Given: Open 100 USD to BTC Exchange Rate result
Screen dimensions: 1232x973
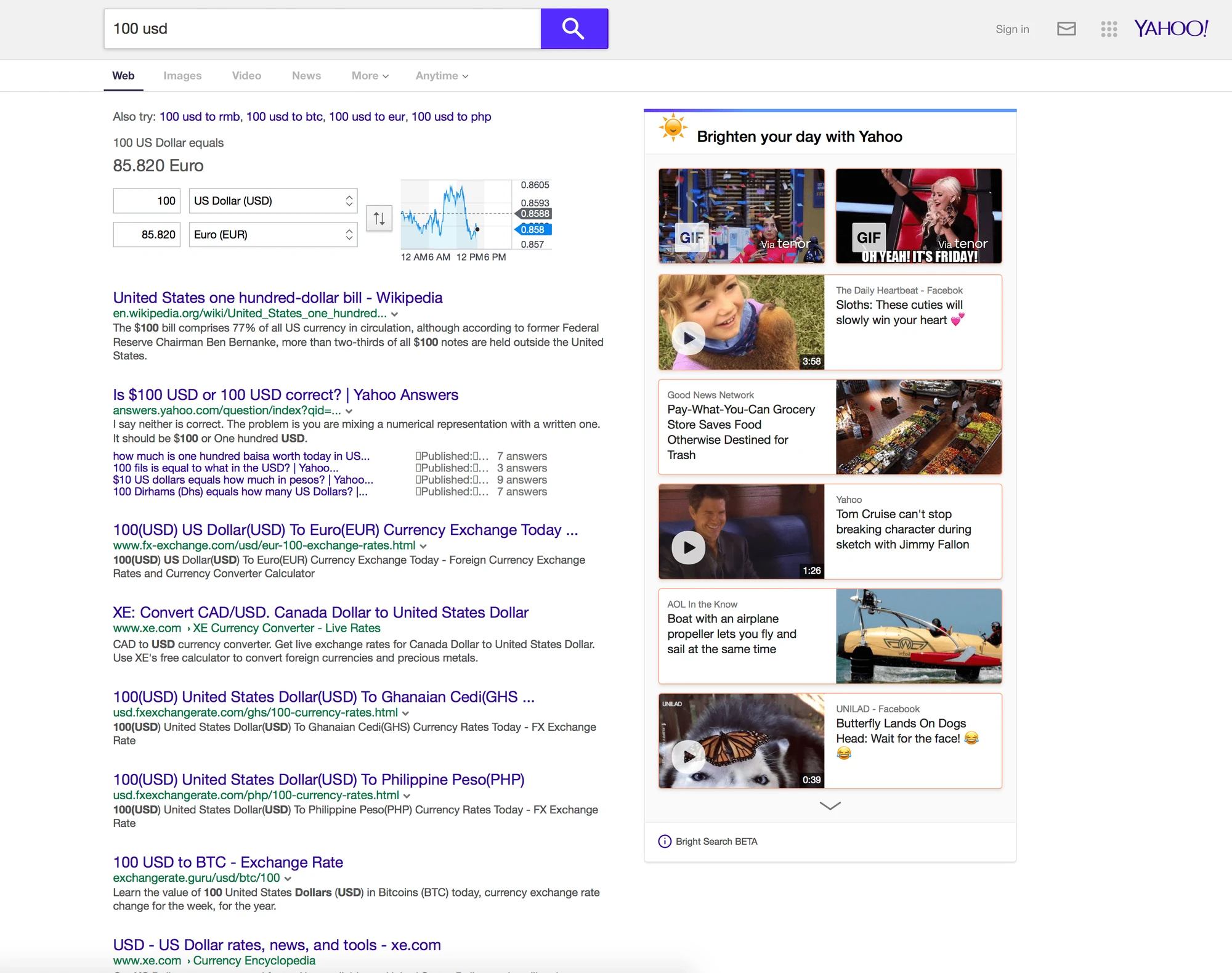Looking at the screenshot, I should 228,862.
